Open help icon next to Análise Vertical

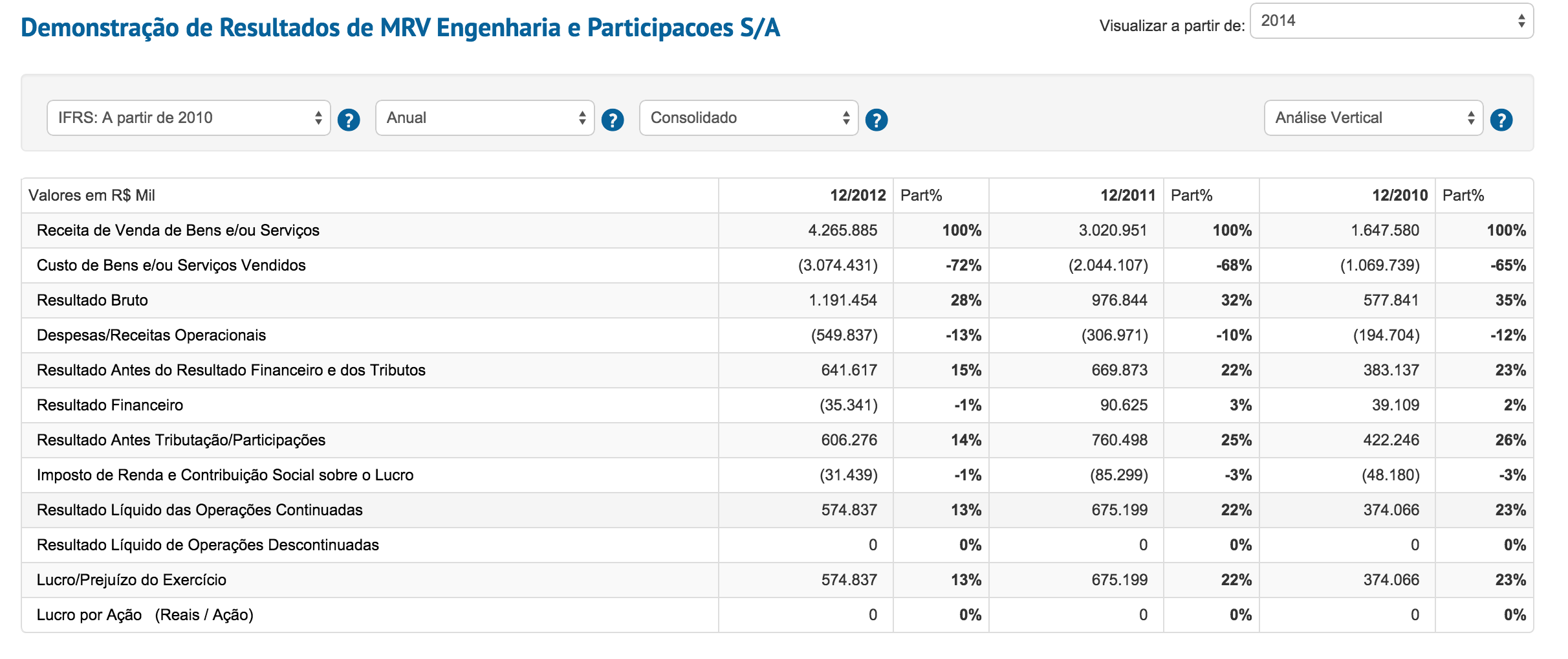pyautogui.click(x=1501, y=120)
